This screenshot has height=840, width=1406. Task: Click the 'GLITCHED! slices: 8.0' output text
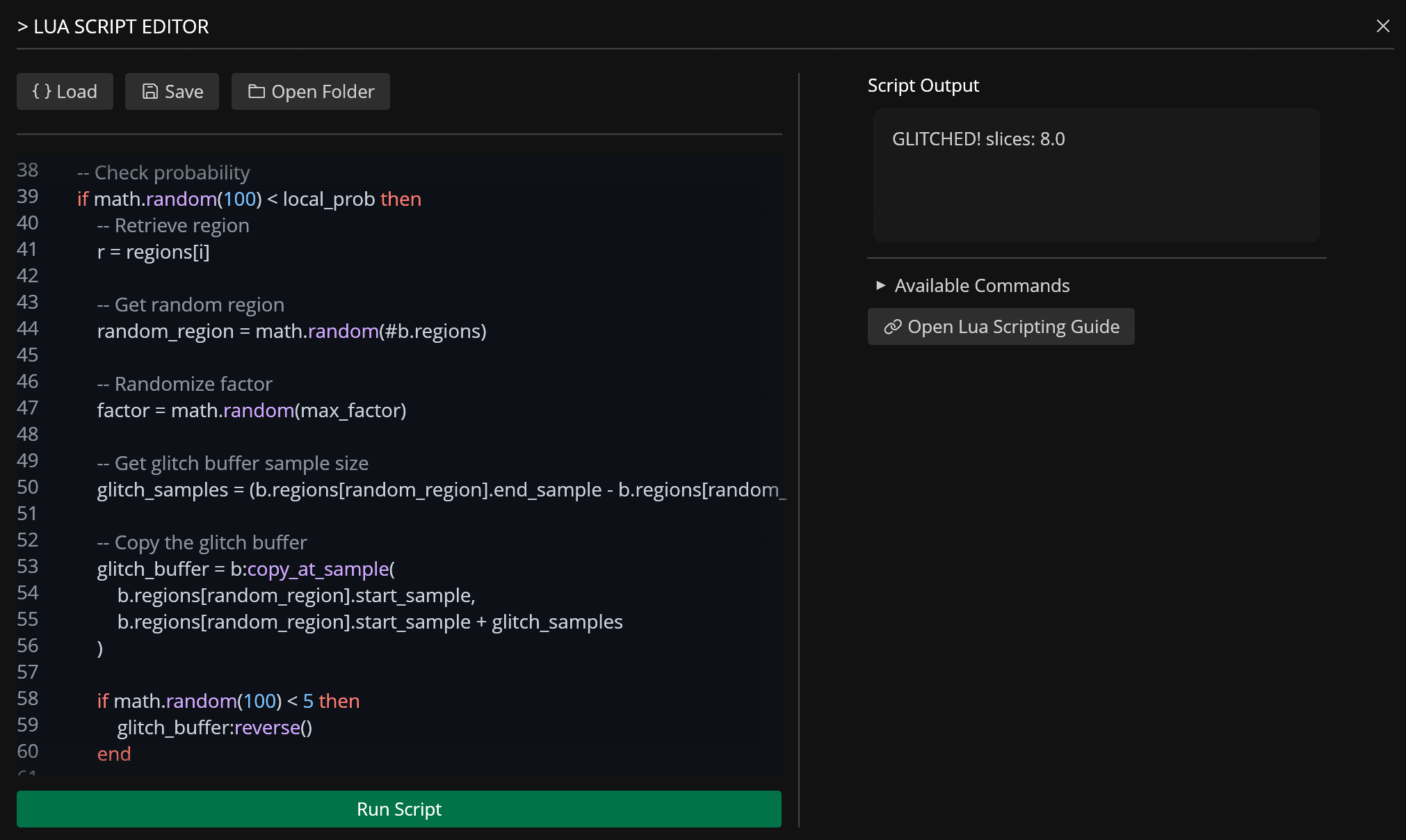(x=978, y=139)
